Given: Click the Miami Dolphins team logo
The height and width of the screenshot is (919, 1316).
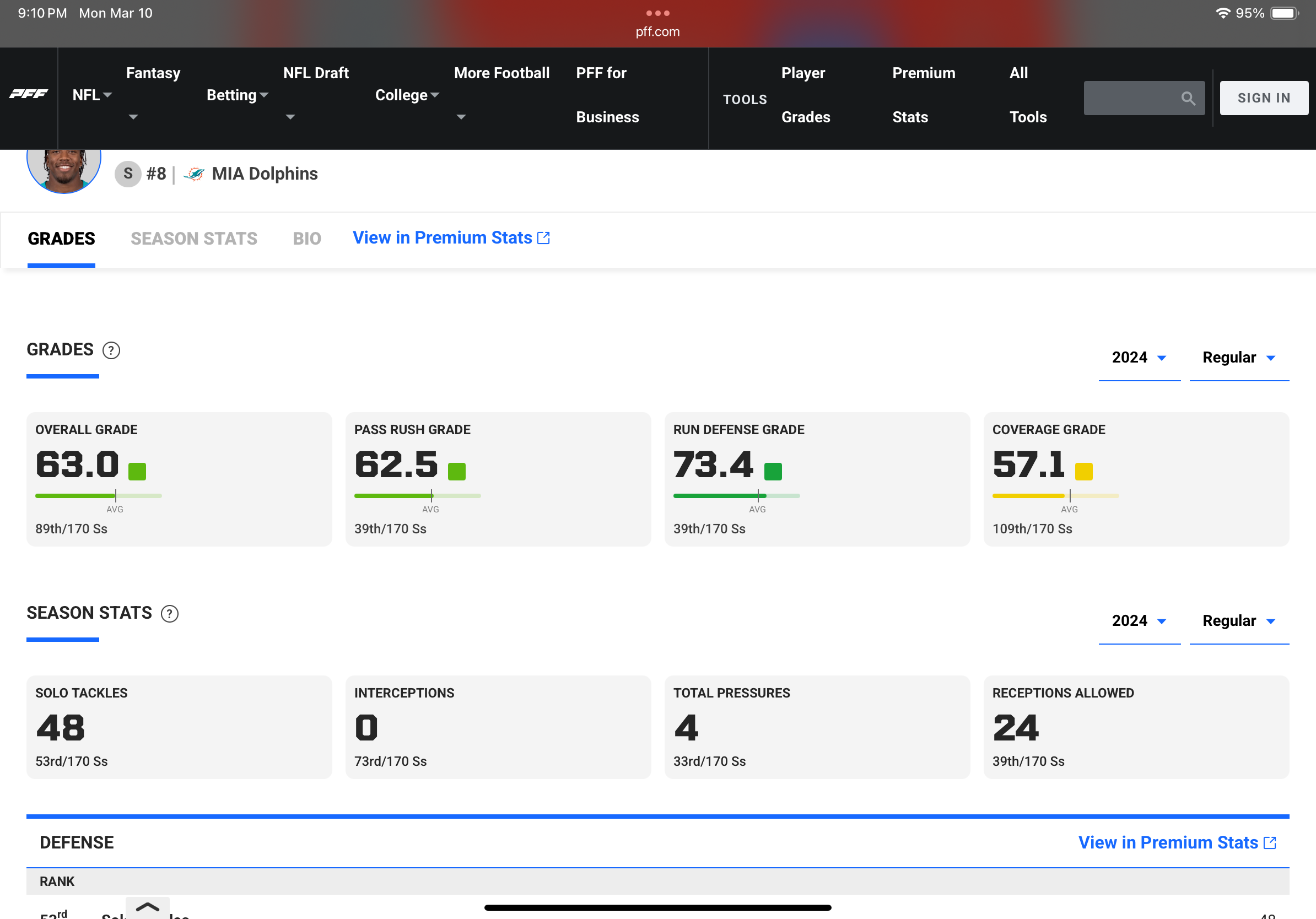Looking at the screenshot, I should 195,174.
